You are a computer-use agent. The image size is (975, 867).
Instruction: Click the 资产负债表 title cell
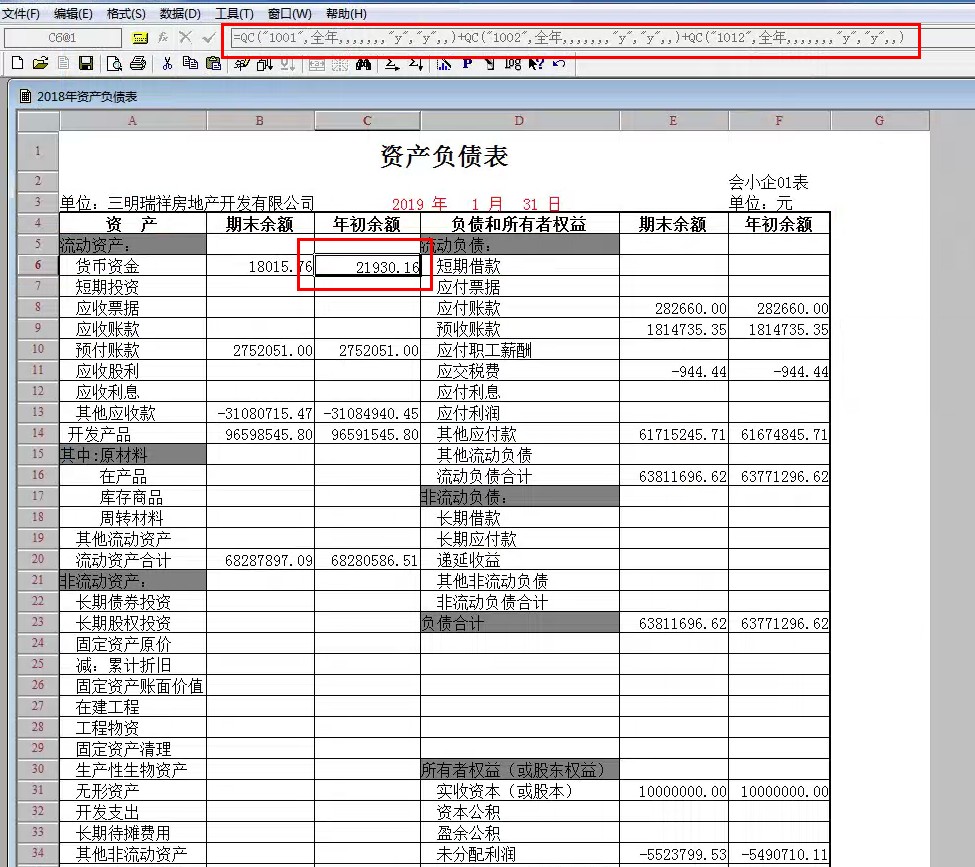click(x=444, y=155)
